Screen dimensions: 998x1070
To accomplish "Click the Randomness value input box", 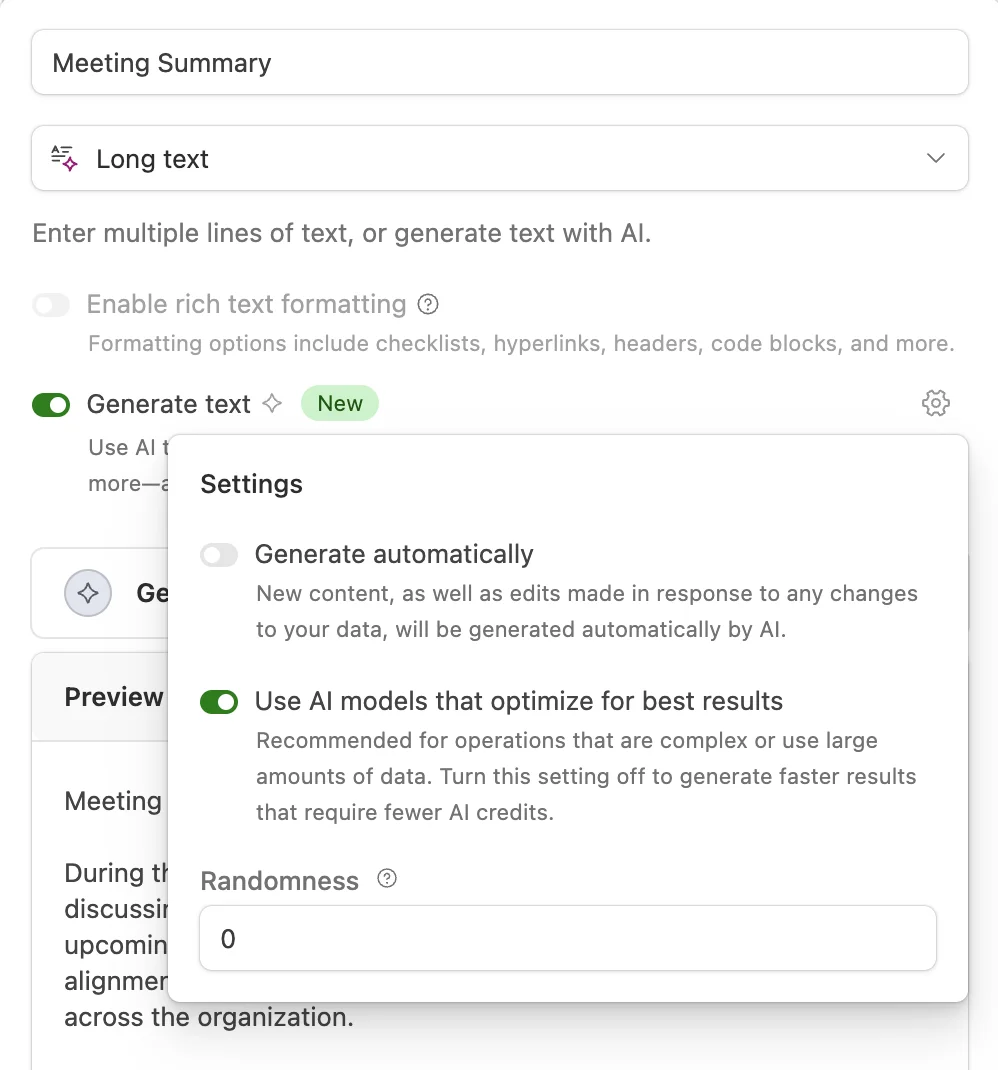I will (567, 939).
